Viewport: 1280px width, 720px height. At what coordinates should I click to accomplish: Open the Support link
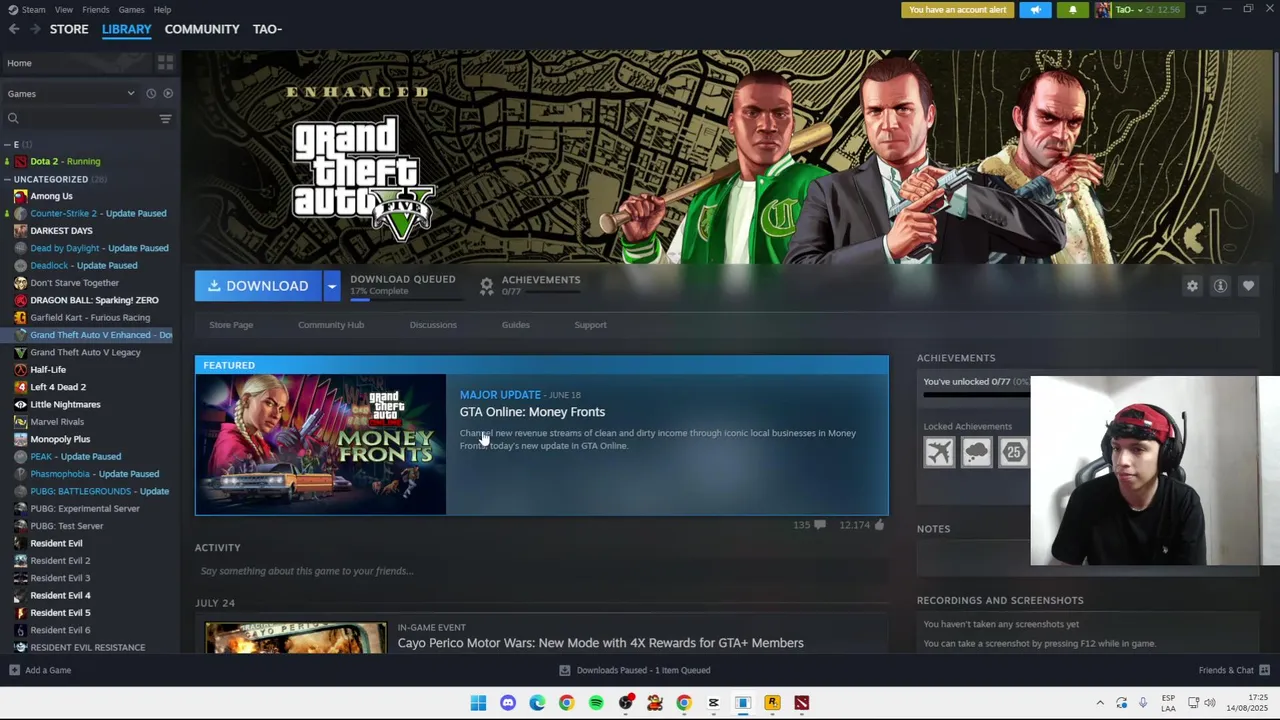(590, 325)
